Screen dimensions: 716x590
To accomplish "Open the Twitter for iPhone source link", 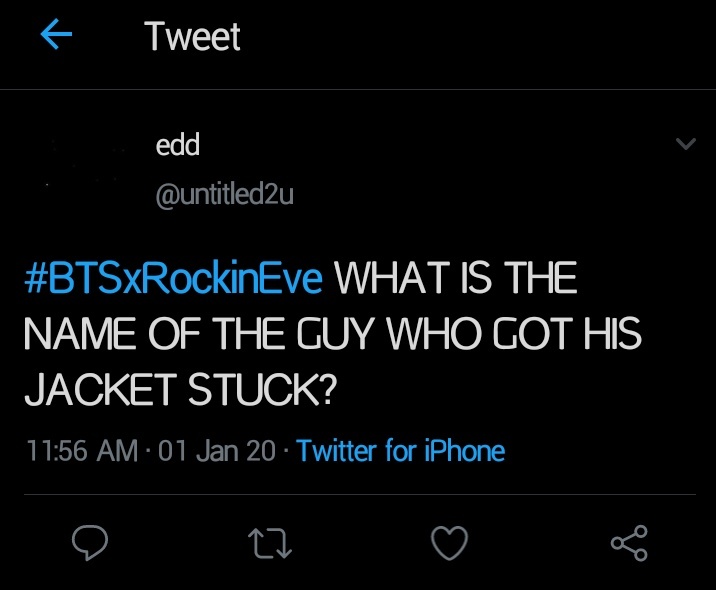I will pos(401,451).
